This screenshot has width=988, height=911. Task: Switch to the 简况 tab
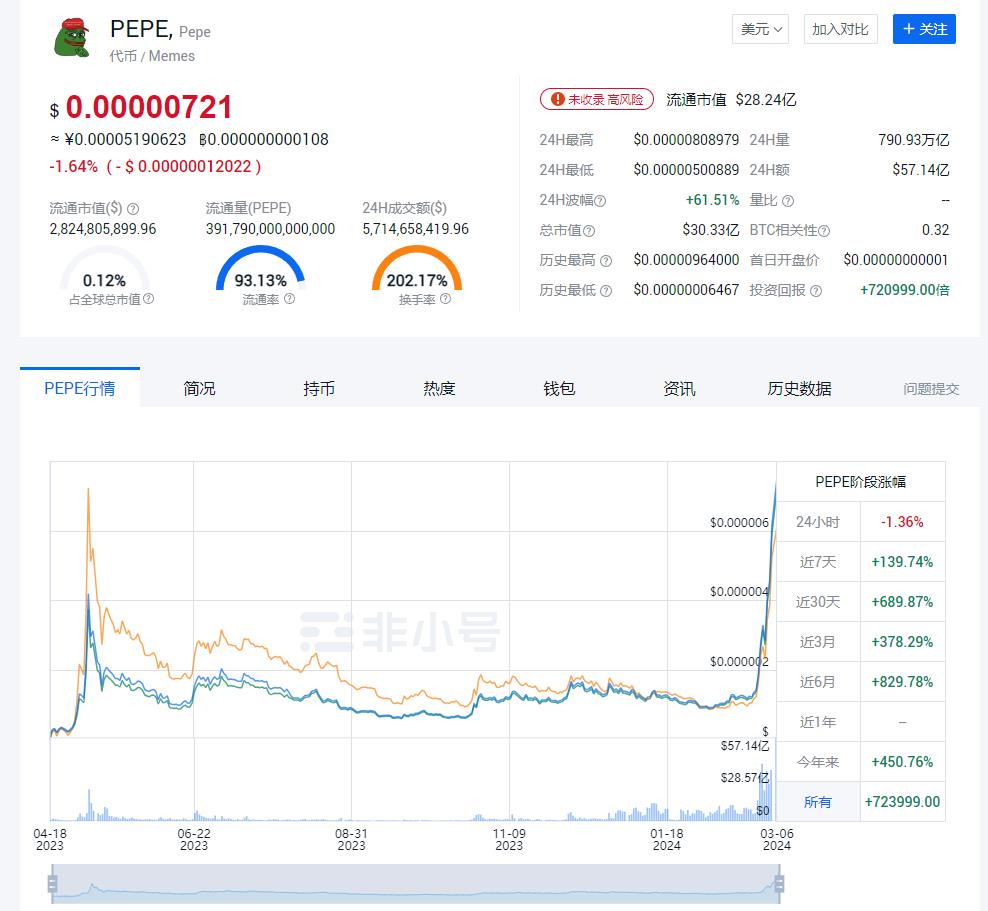(200, 388)
